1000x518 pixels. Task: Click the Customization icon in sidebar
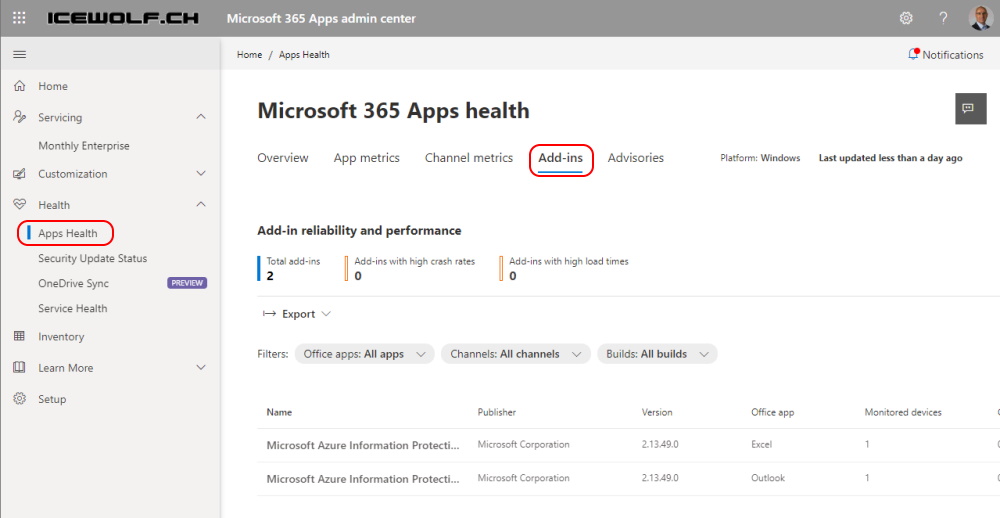click(20, 174)
